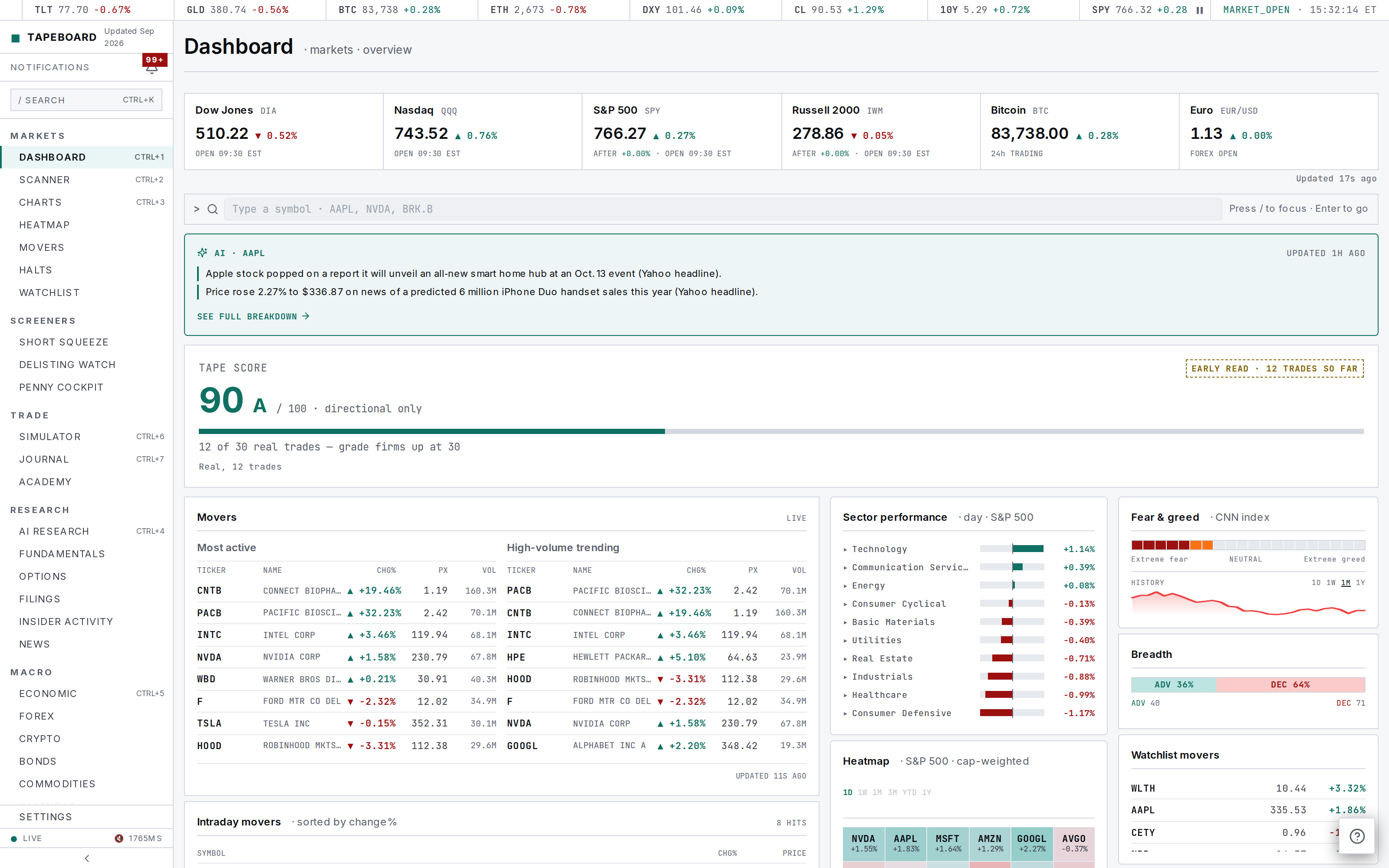Select the 1D fear & greed history range
1389x868 pixels.
click(x=1316, y=583)
